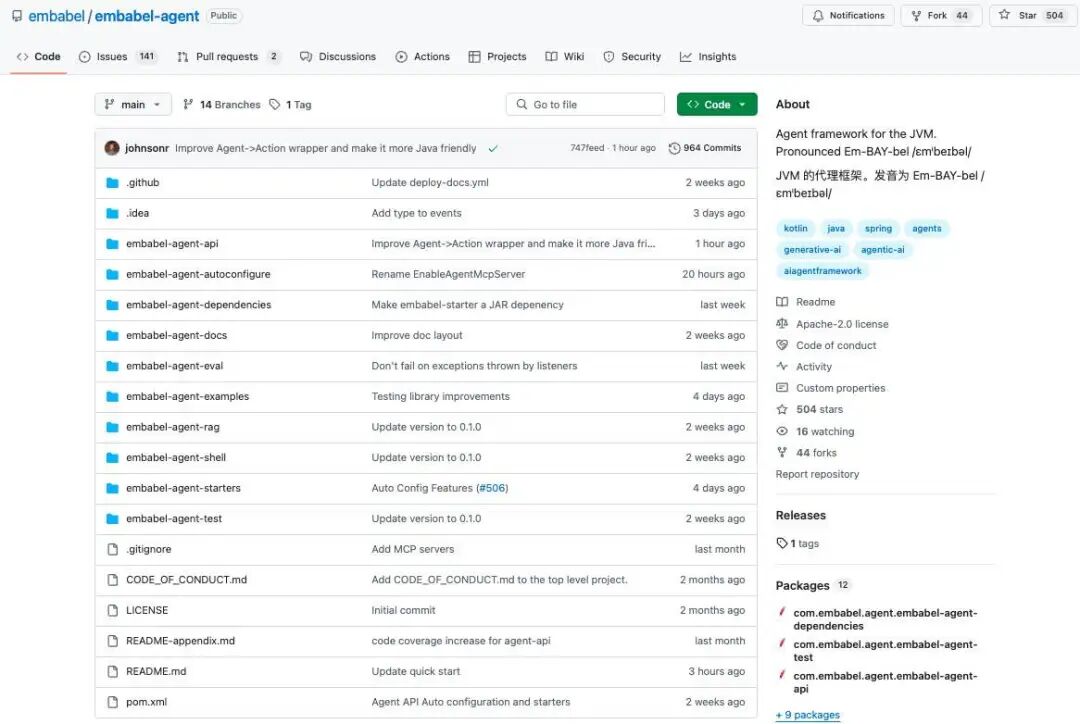
Task: View 14 Branches
Action: tap(222, 105)
